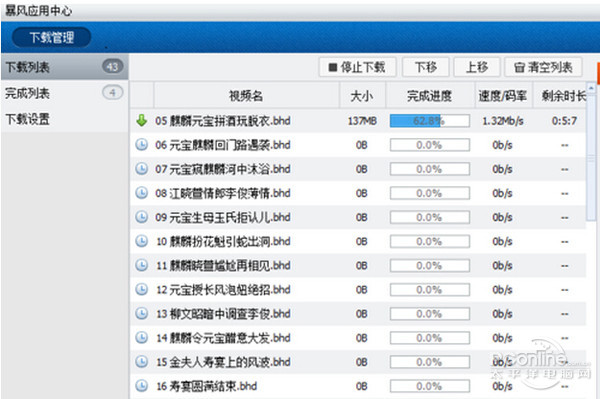Click the vertical scrollbar thumb of the list
The width and height of the screenshot is (600, 399).
591,157
